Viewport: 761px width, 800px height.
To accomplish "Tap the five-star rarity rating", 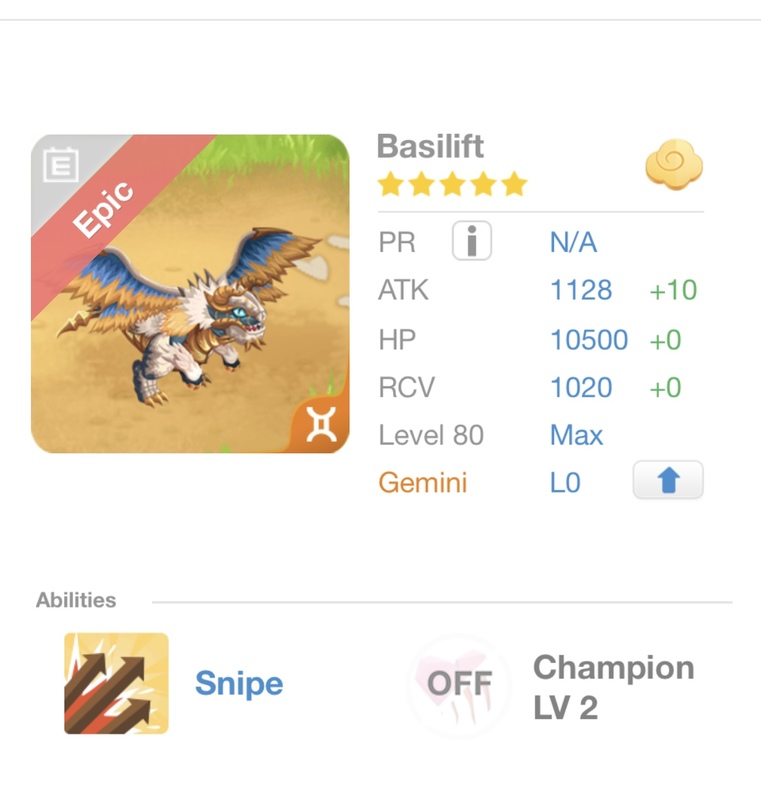I will pos(452,185).
